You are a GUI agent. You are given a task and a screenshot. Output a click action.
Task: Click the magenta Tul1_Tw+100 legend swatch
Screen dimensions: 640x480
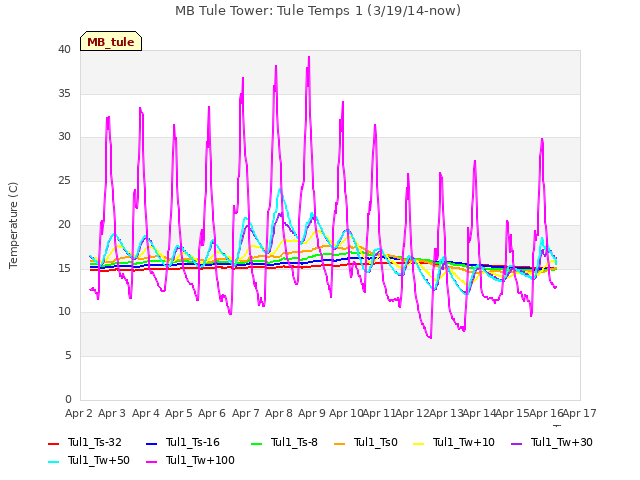151,462
